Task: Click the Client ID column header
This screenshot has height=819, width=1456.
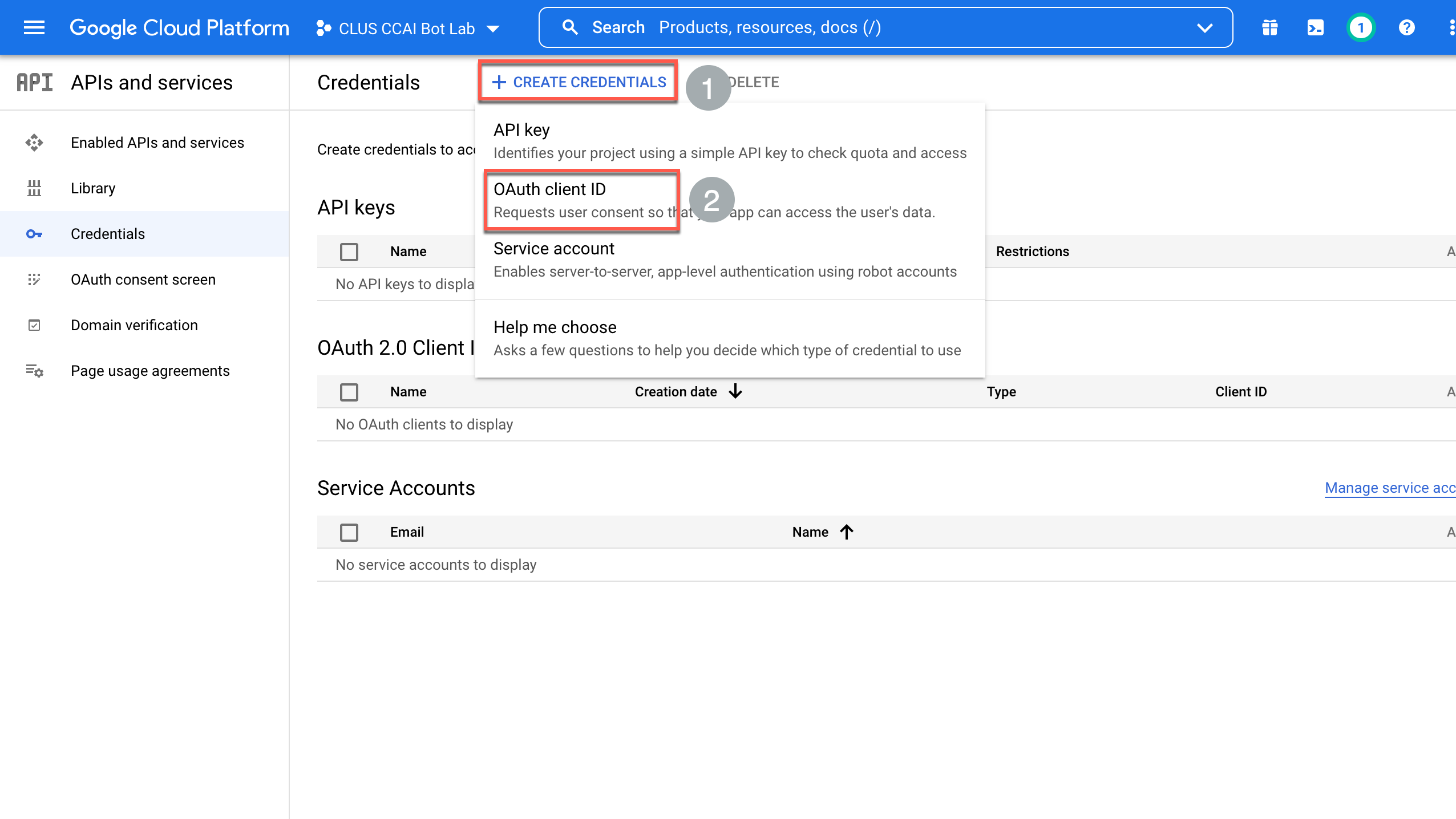Action: tap(1241, 392)
